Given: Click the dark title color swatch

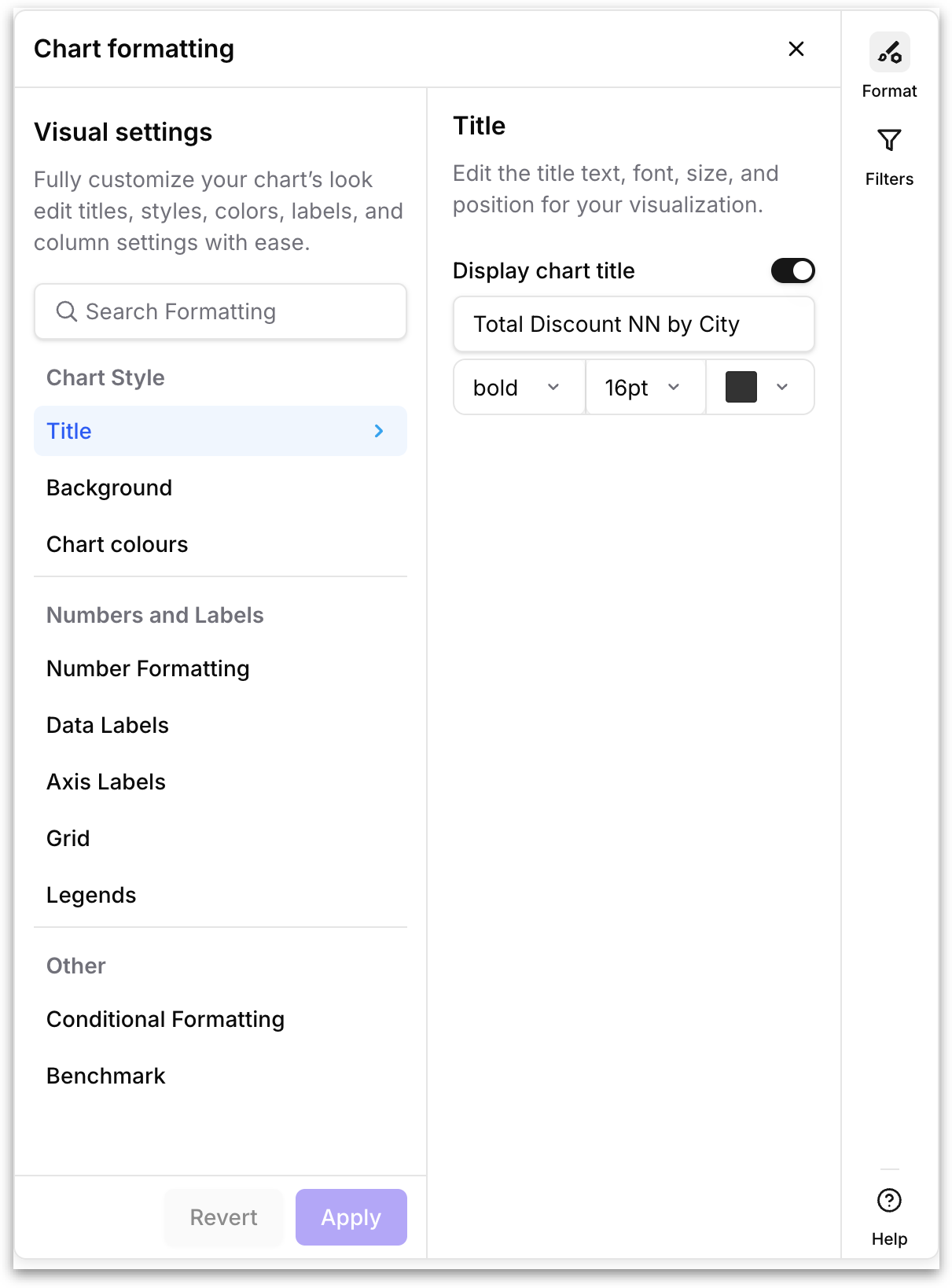Looking at the screenshot, I should tap(741, 387).
